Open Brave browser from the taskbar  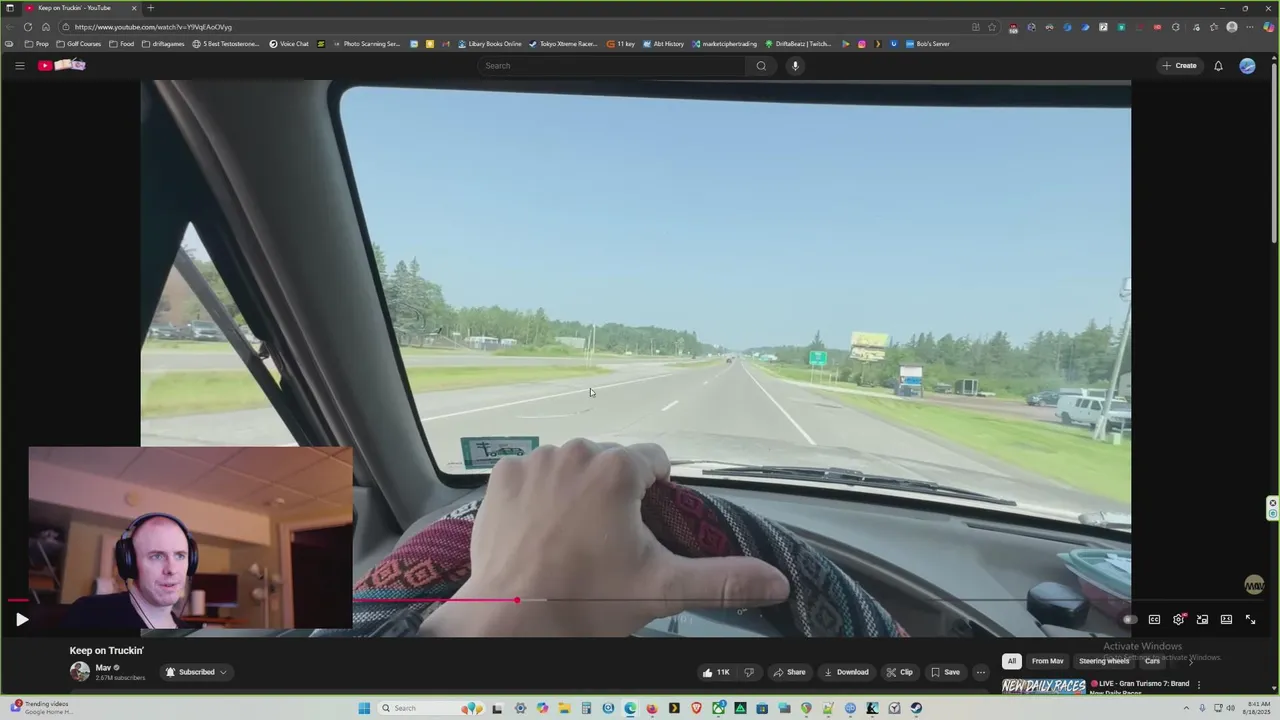696,708
